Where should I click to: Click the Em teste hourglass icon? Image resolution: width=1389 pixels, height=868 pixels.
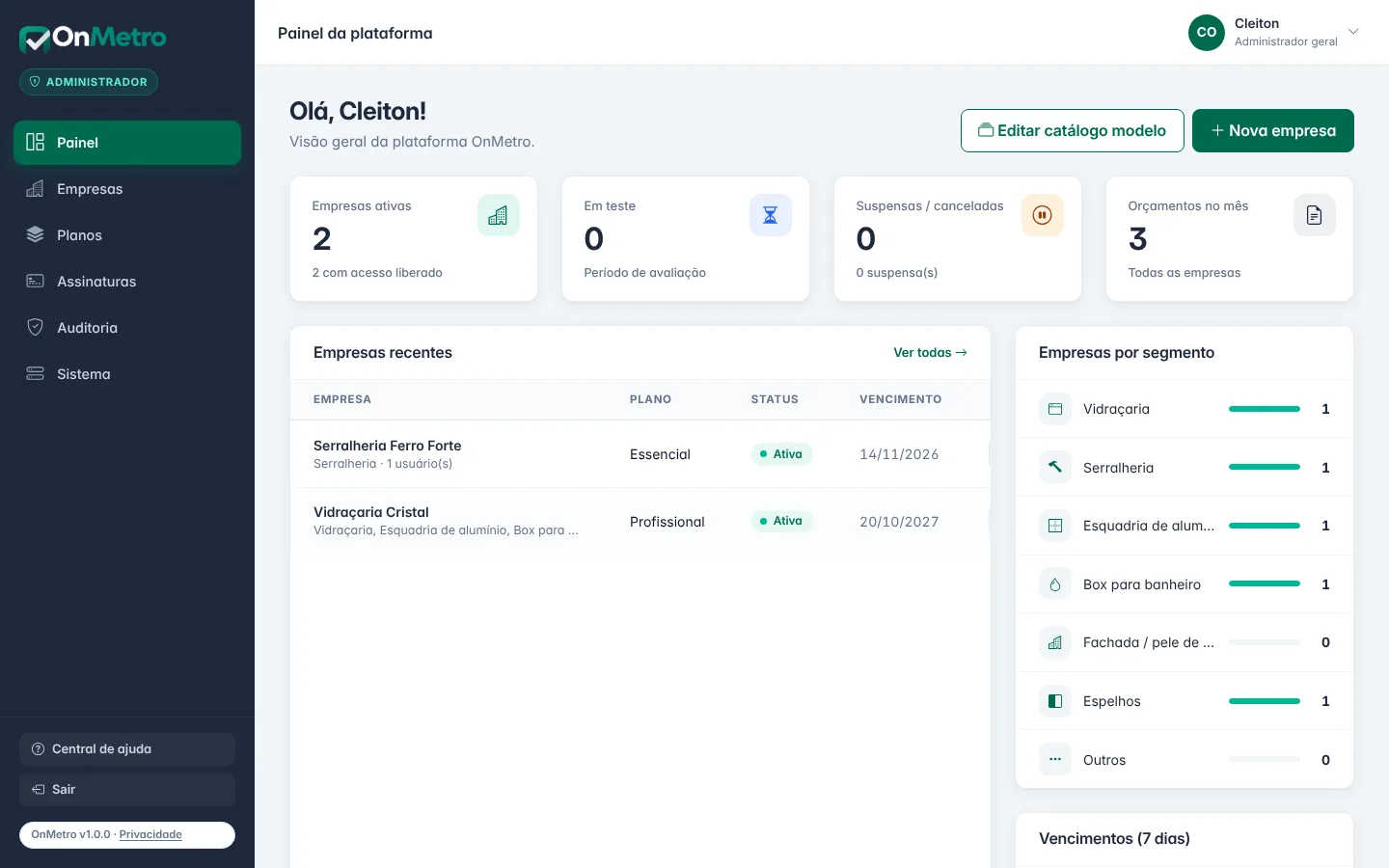771,215
